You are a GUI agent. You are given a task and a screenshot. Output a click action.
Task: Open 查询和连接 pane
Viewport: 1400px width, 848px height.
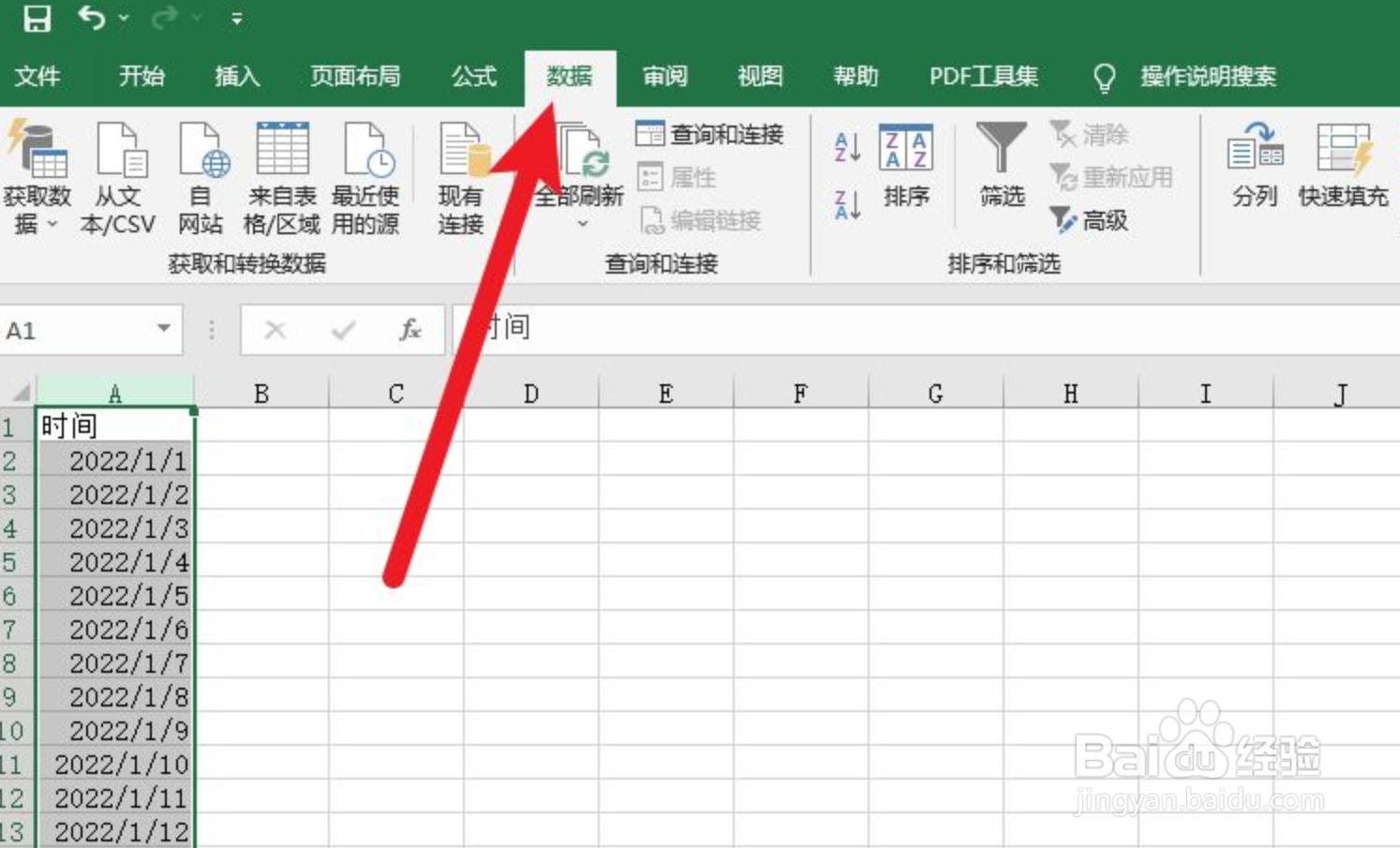(x=709, y=134)
